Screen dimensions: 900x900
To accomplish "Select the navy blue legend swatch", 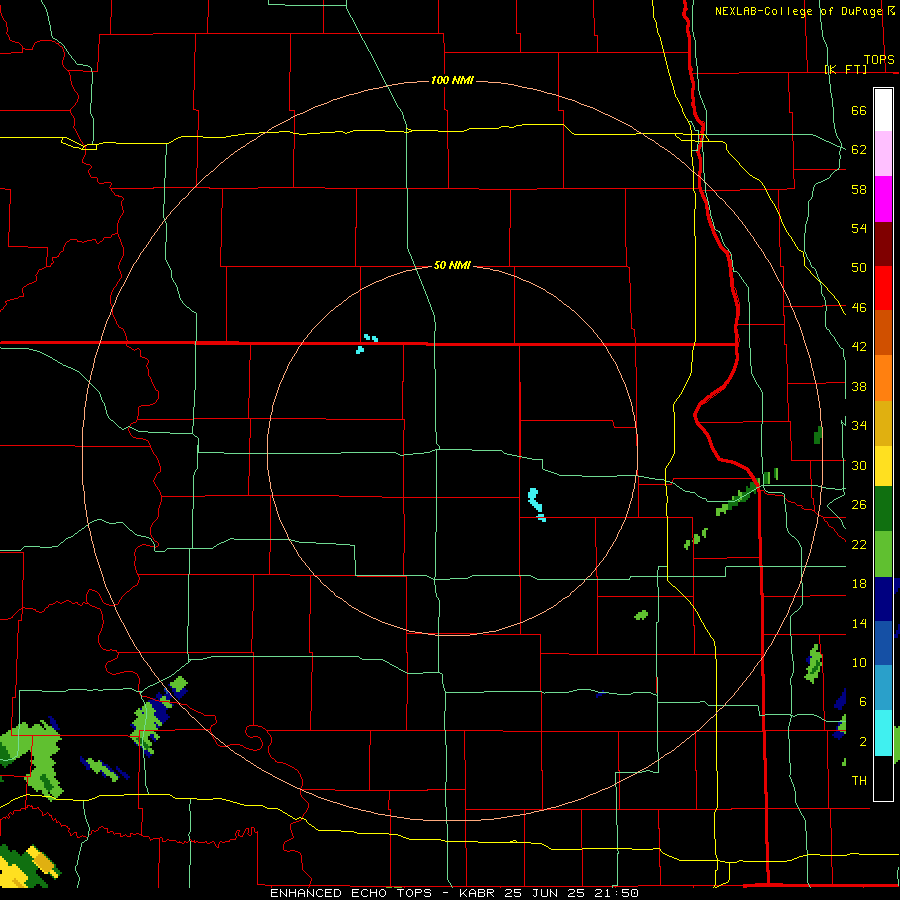I will 883,599.
